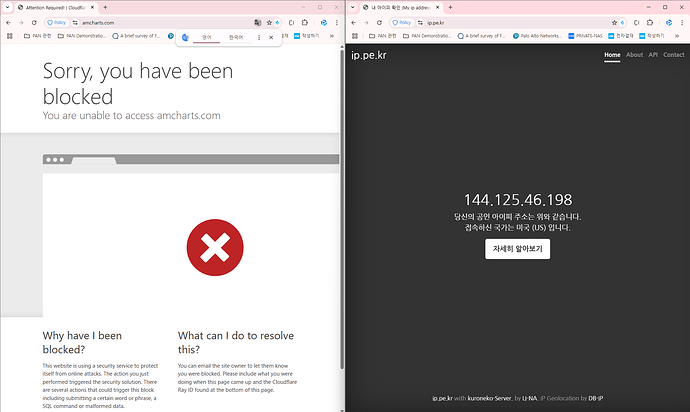690x412 pixels.
Task: Click the 자세히 알아보기 button
Action: (x=518, y=249)
